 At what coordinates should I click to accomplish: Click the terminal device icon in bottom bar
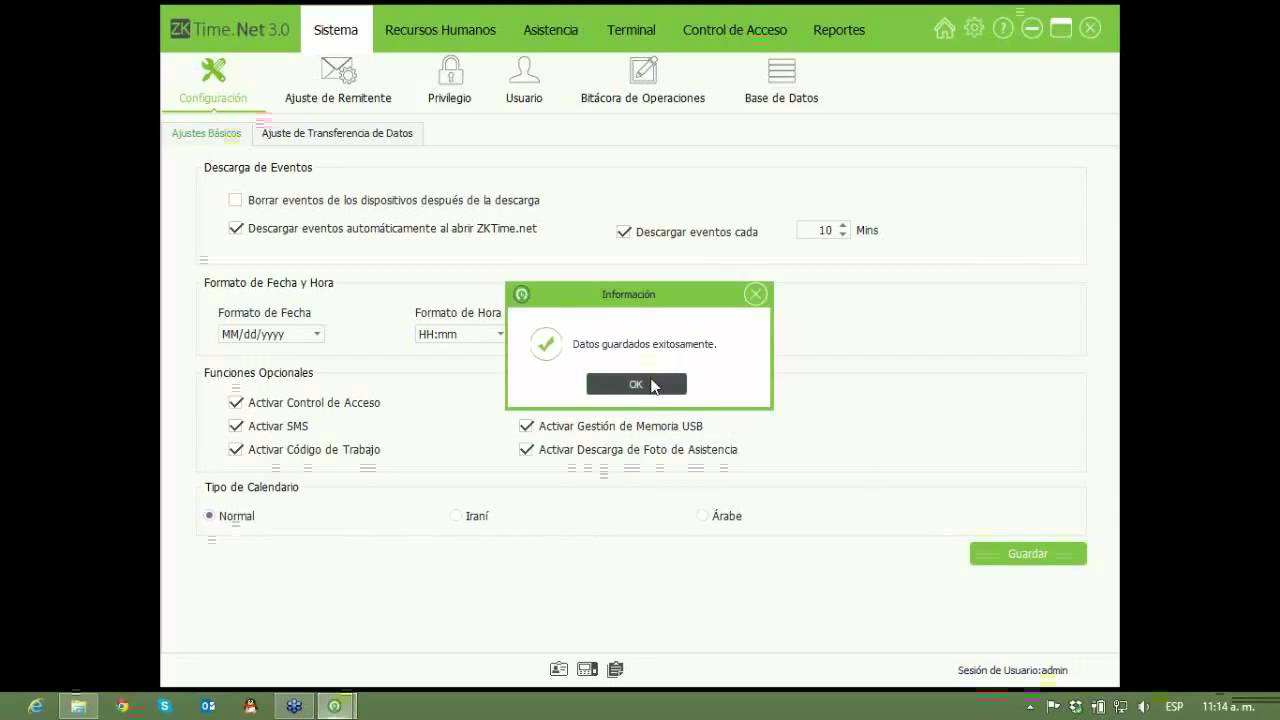pos(587,669)
